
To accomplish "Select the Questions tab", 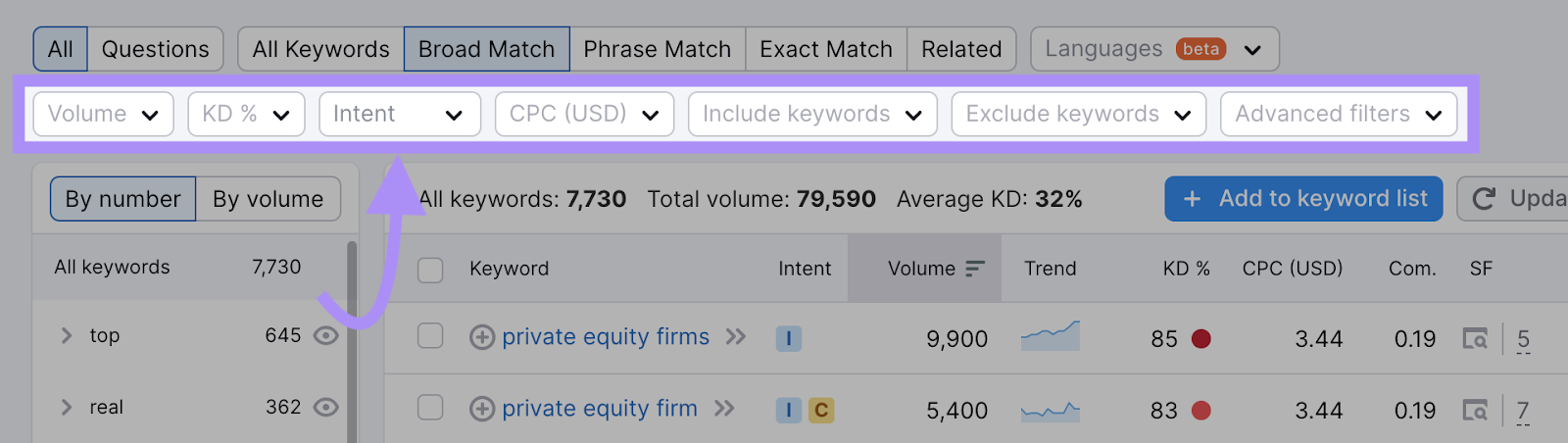I will [155, 49].
